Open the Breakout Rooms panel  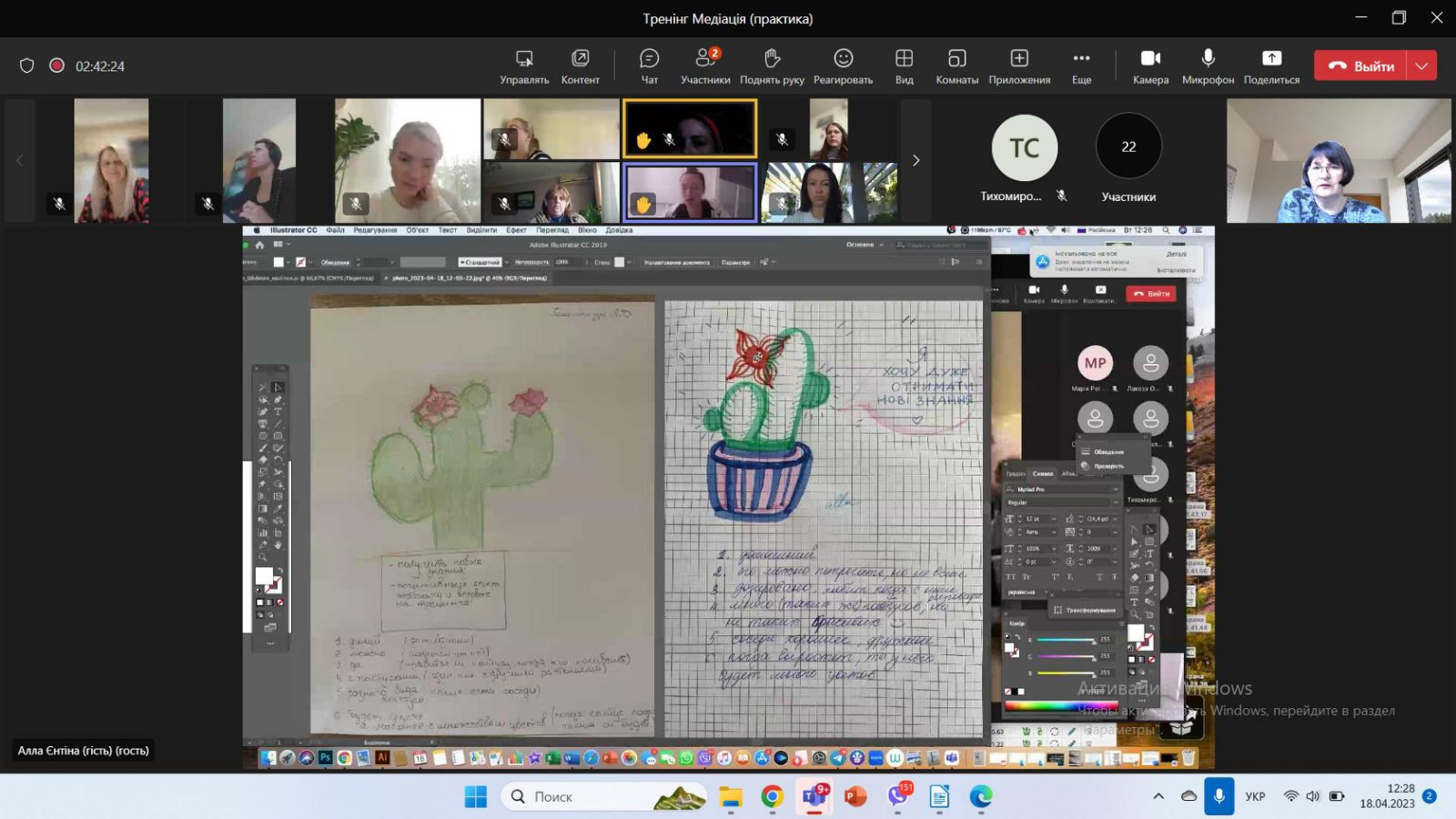click(956, 66)
